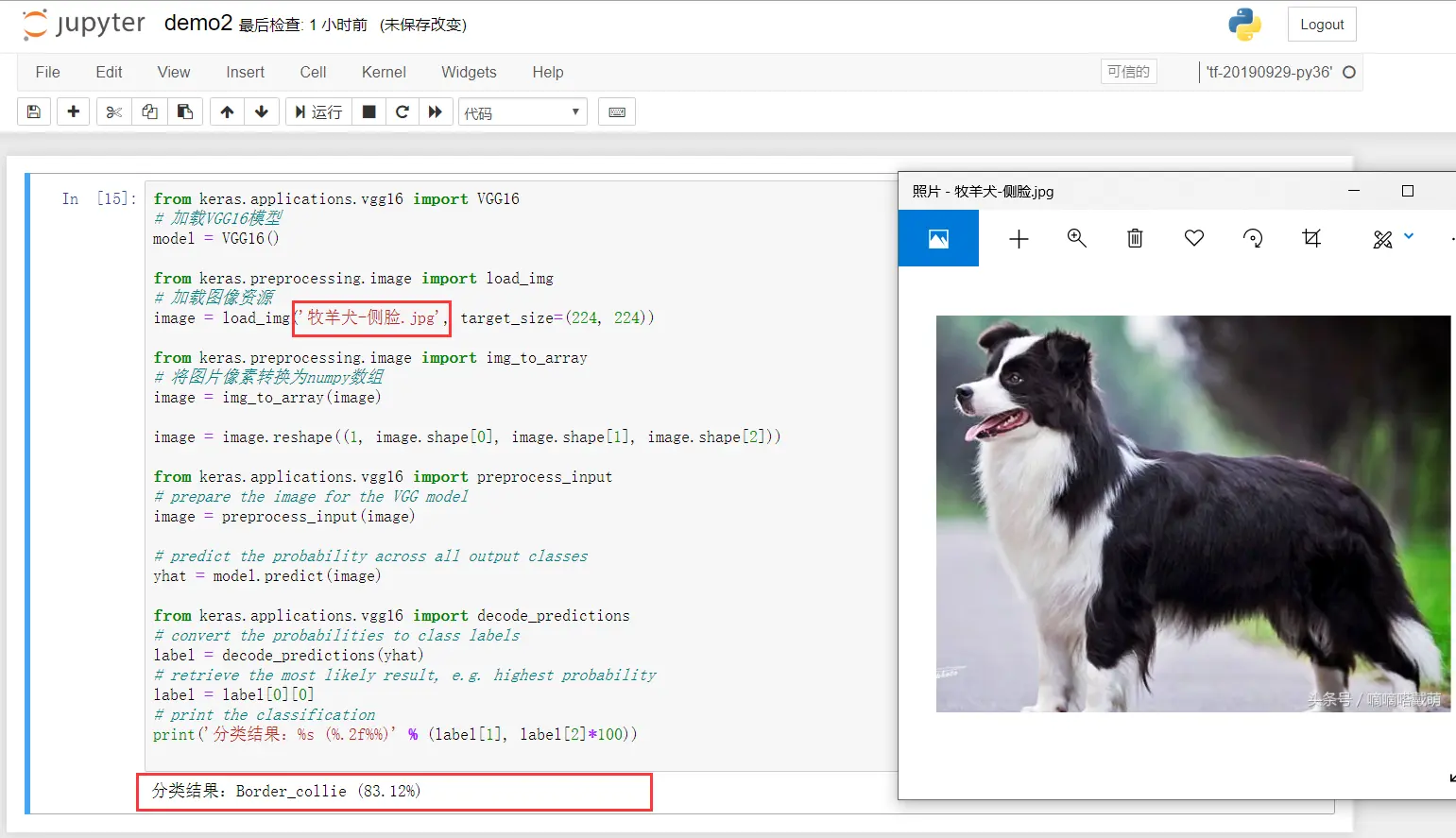
Task: Interrupt the kernel with stop icon
Action: click(x=369, y=112)
